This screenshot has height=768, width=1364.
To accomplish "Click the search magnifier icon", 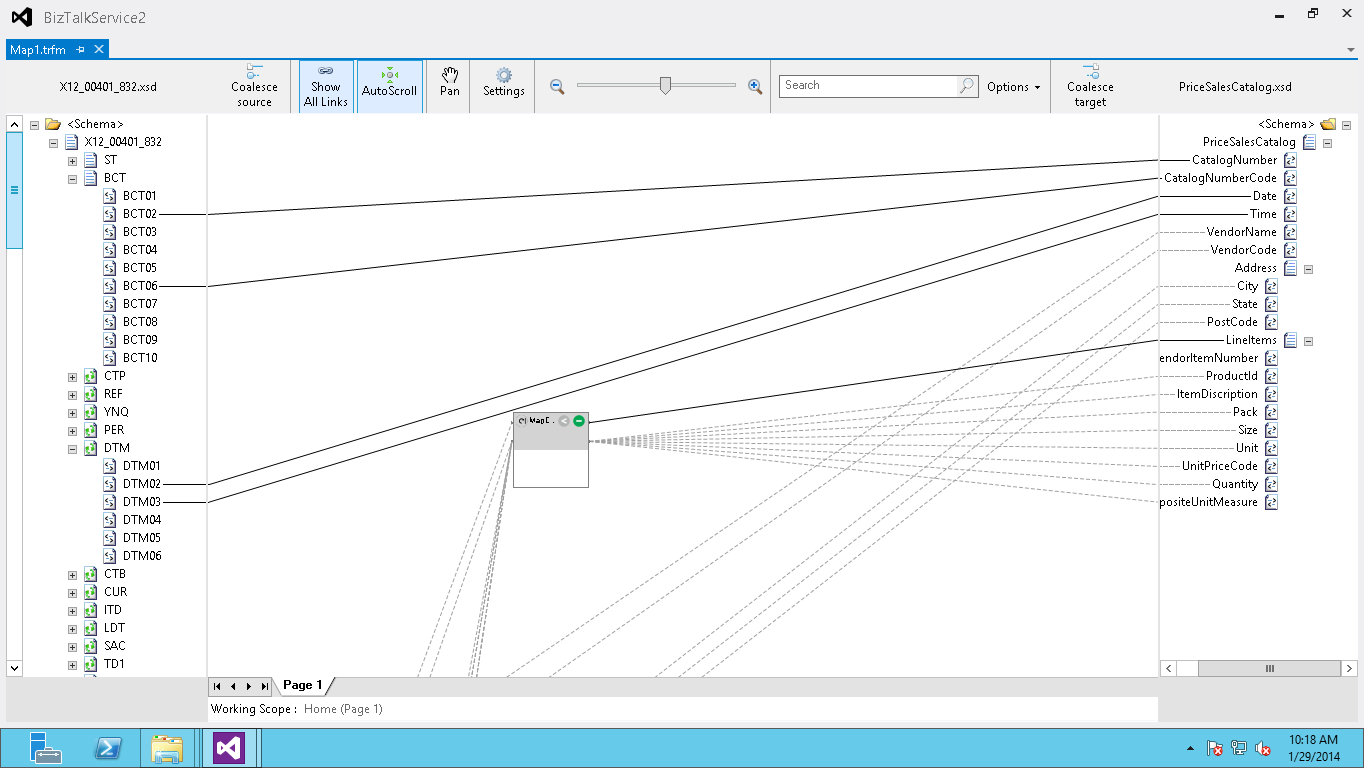I will pyautogui.click(x=967, y=86).
